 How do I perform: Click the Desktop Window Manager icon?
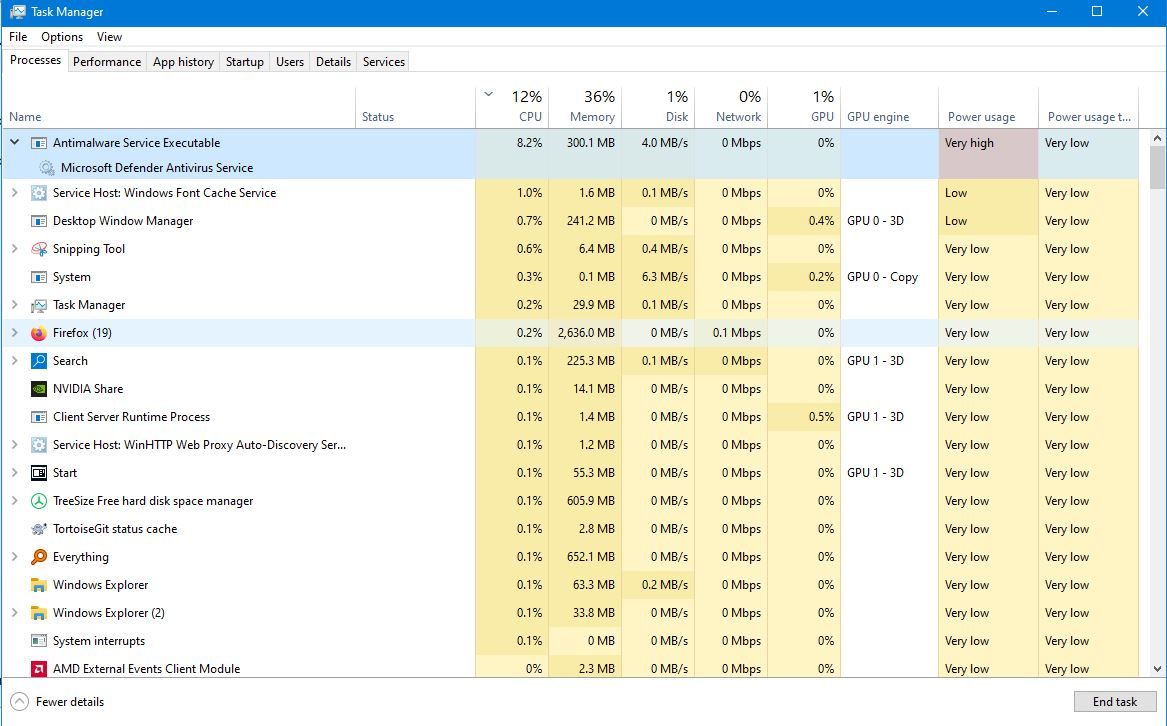coord(39,221)
